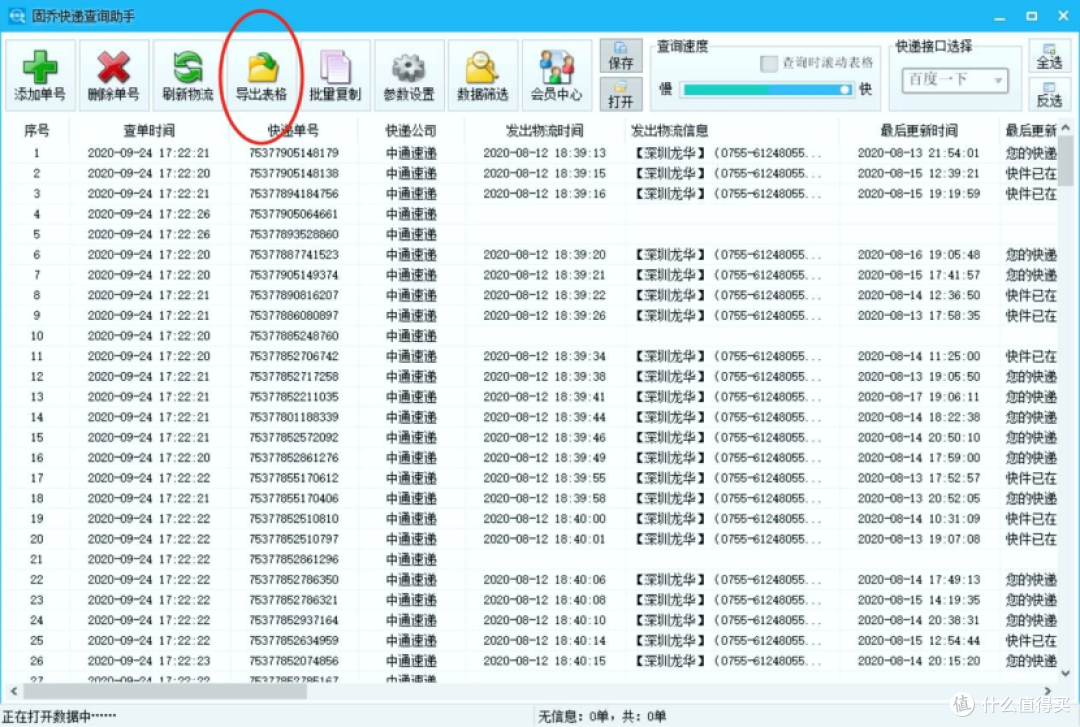Select tracking number 75377905148179
The height and width of the screenshot is (727, 1080).
pyautogui.click(x=294, y=153)
